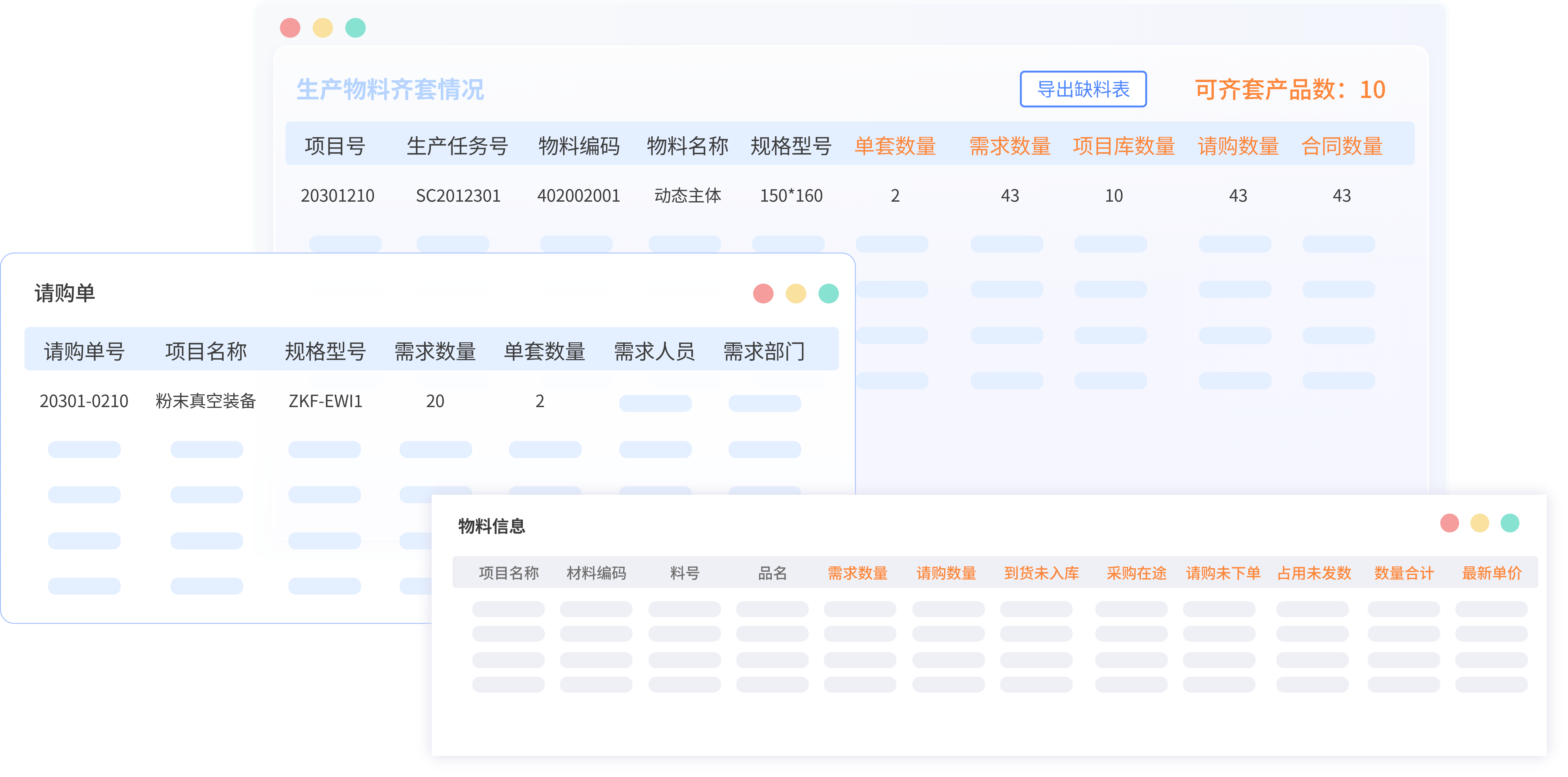This screenshot has height=777, width=1568.
Task: Select the 请购未下单 column header
Action: pyautogui.click(x=1223, y=573)
